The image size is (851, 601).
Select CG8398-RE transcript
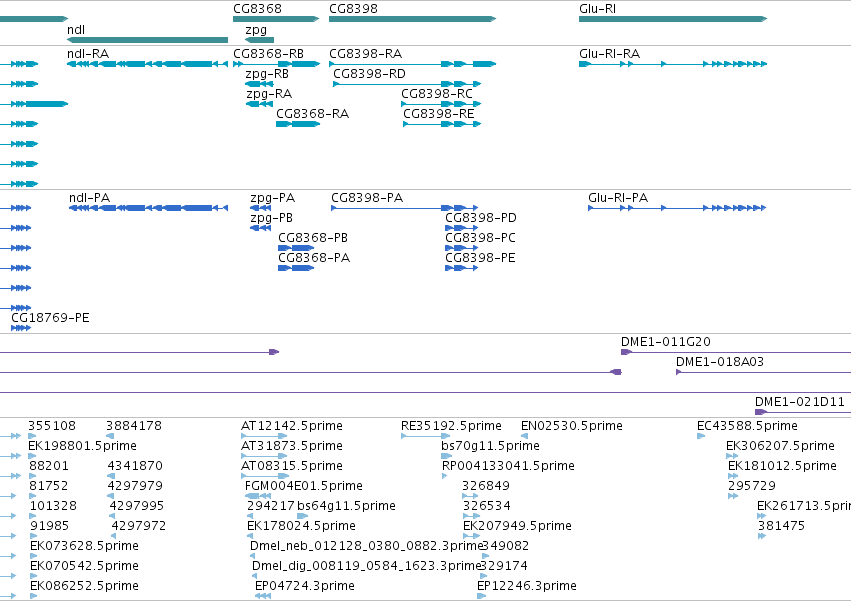pyautogui.click(x=442, y=124)
